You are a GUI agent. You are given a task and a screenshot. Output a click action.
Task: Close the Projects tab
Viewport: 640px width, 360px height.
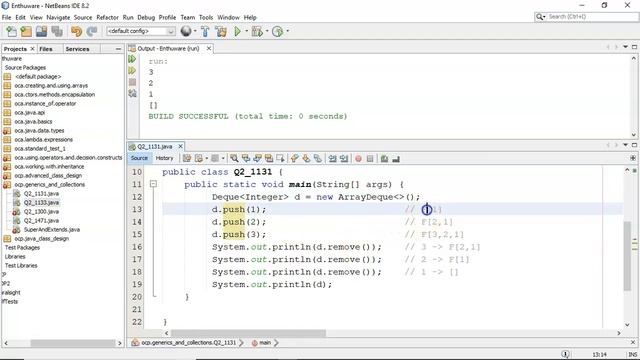pos(33,49)
